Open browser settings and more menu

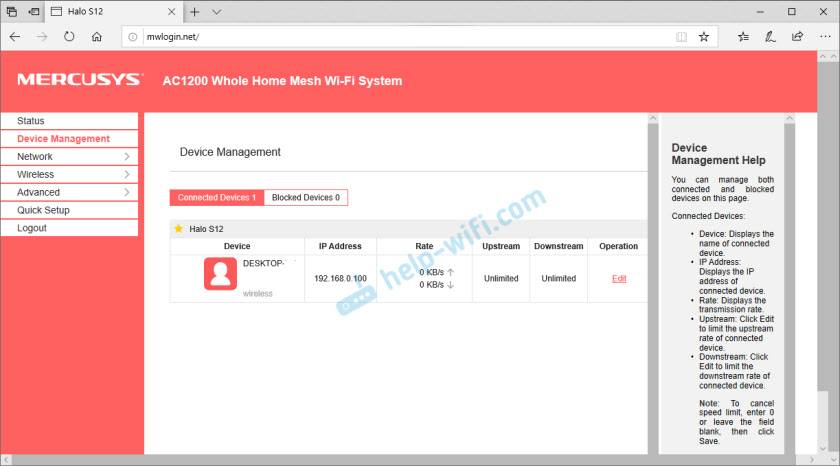pos(825,36)
